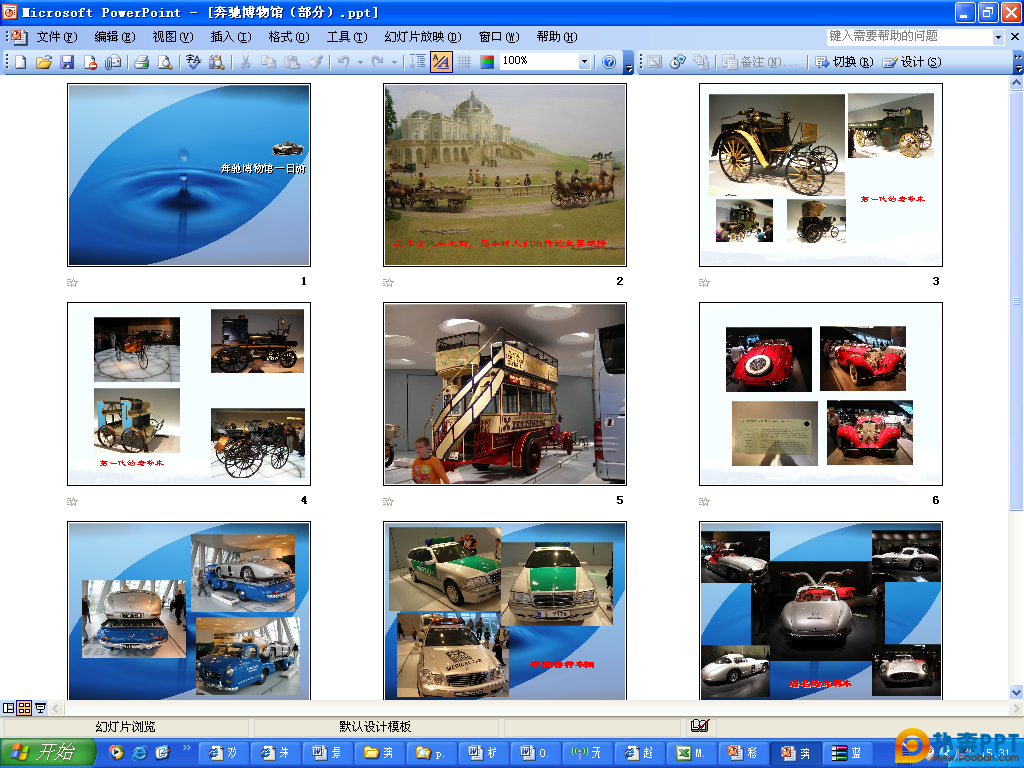Click the Paste clipboard icon
Image resolution: width=1024 pixels, height=768 pixels.
pos(292,62)
